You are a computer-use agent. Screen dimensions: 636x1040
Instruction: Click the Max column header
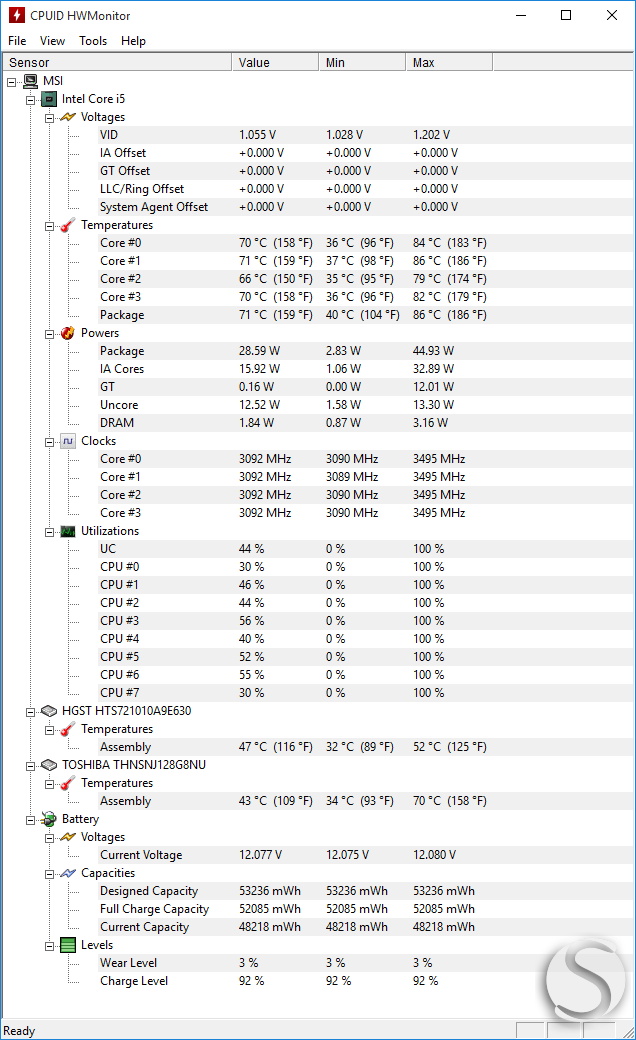(448, 62)
